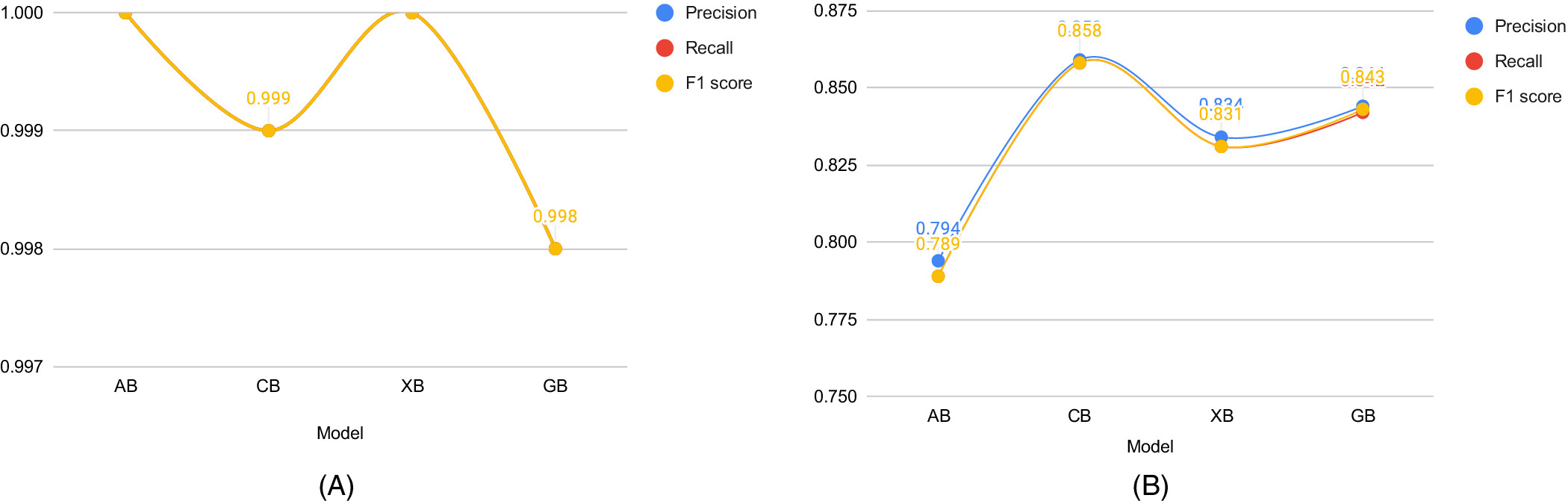Viewport: 1568px width, 501px height.
Task: Select the yellow AB F1 point in chart B
Action: pos(938,276)
